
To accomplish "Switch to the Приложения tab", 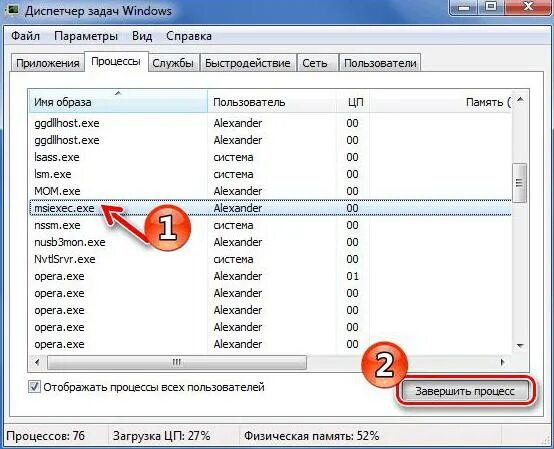I will pyautogui.click(x=48, y=63).
